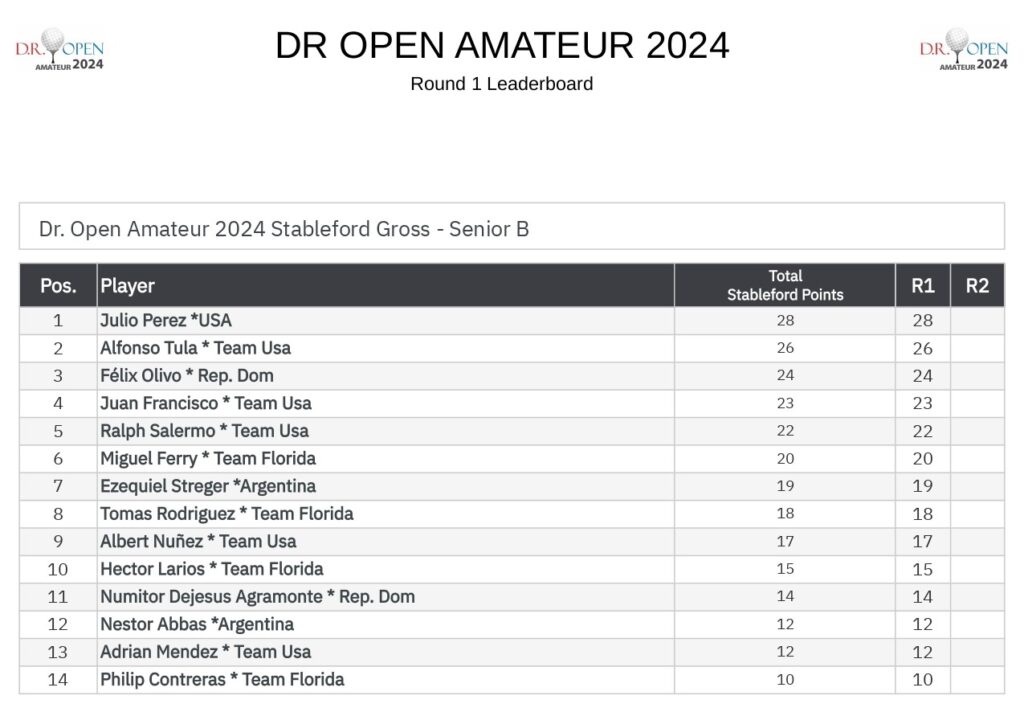
Task: Select Félix Olivo * Rep. Dom row
Action: [512, 376]
